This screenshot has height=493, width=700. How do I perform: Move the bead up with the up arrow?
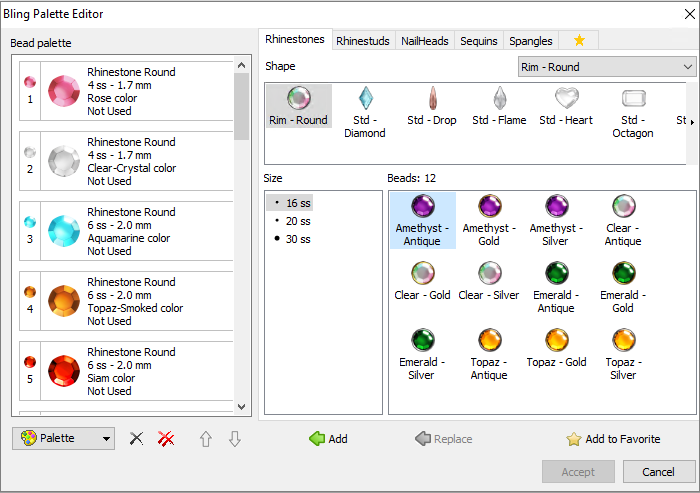pyautogui.click(x=205, y=439)
